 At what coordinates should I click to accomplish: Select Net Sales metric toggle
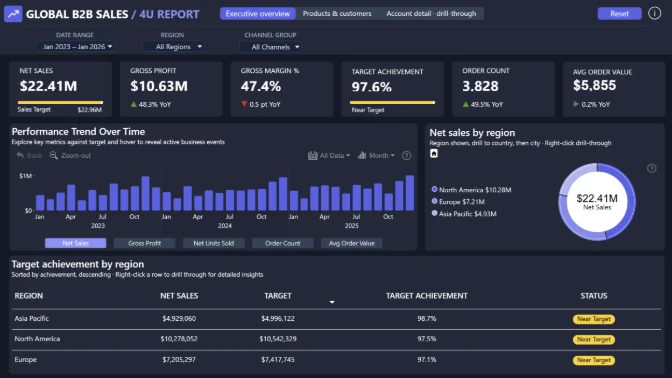coord(75,243)
